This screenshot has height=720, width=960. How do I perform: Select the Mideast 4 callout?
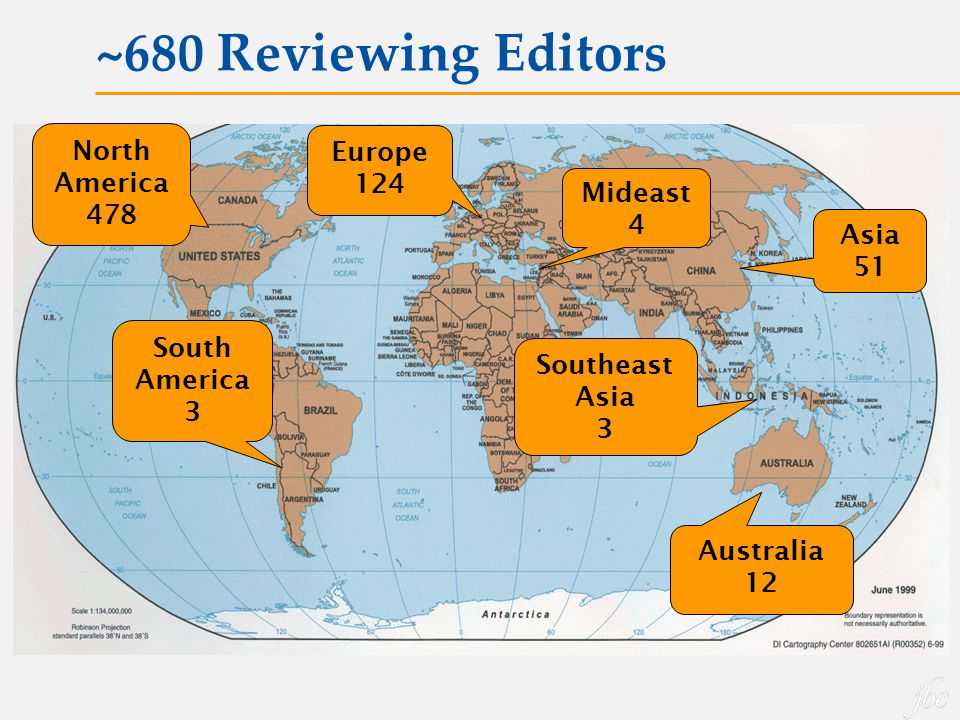[636, 208]
